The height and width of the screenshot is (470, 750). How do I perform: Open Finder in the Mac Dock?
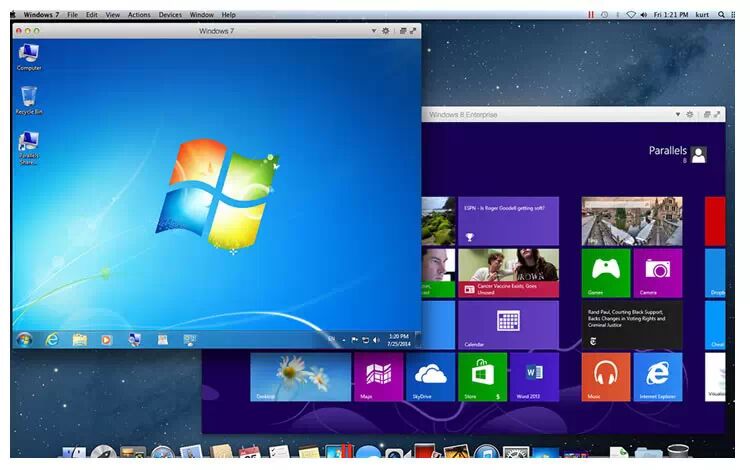point(74,452)
